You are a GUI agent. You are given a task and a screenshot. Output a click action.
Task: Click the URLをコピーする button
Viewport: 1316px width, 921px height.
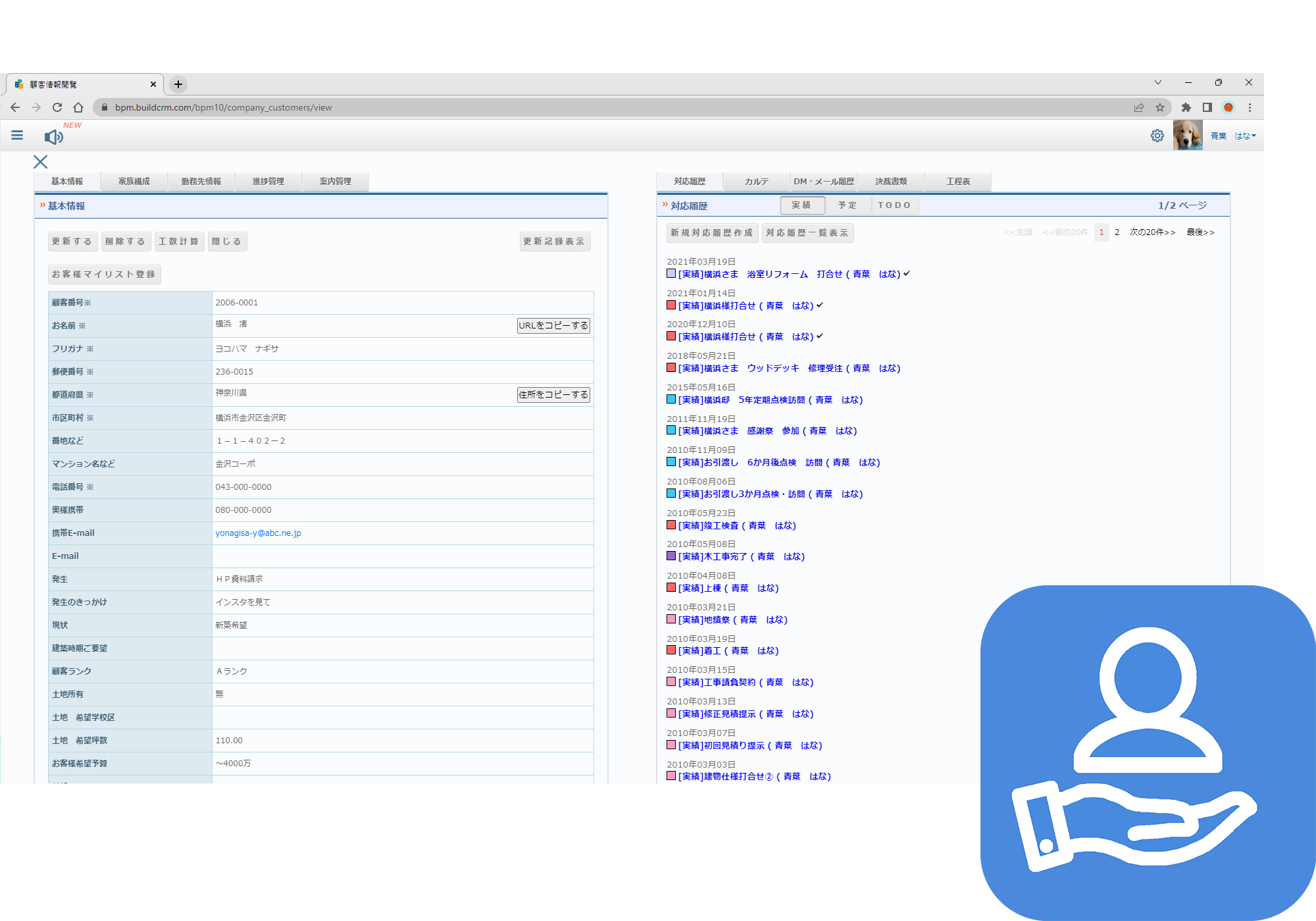[553, 326]
